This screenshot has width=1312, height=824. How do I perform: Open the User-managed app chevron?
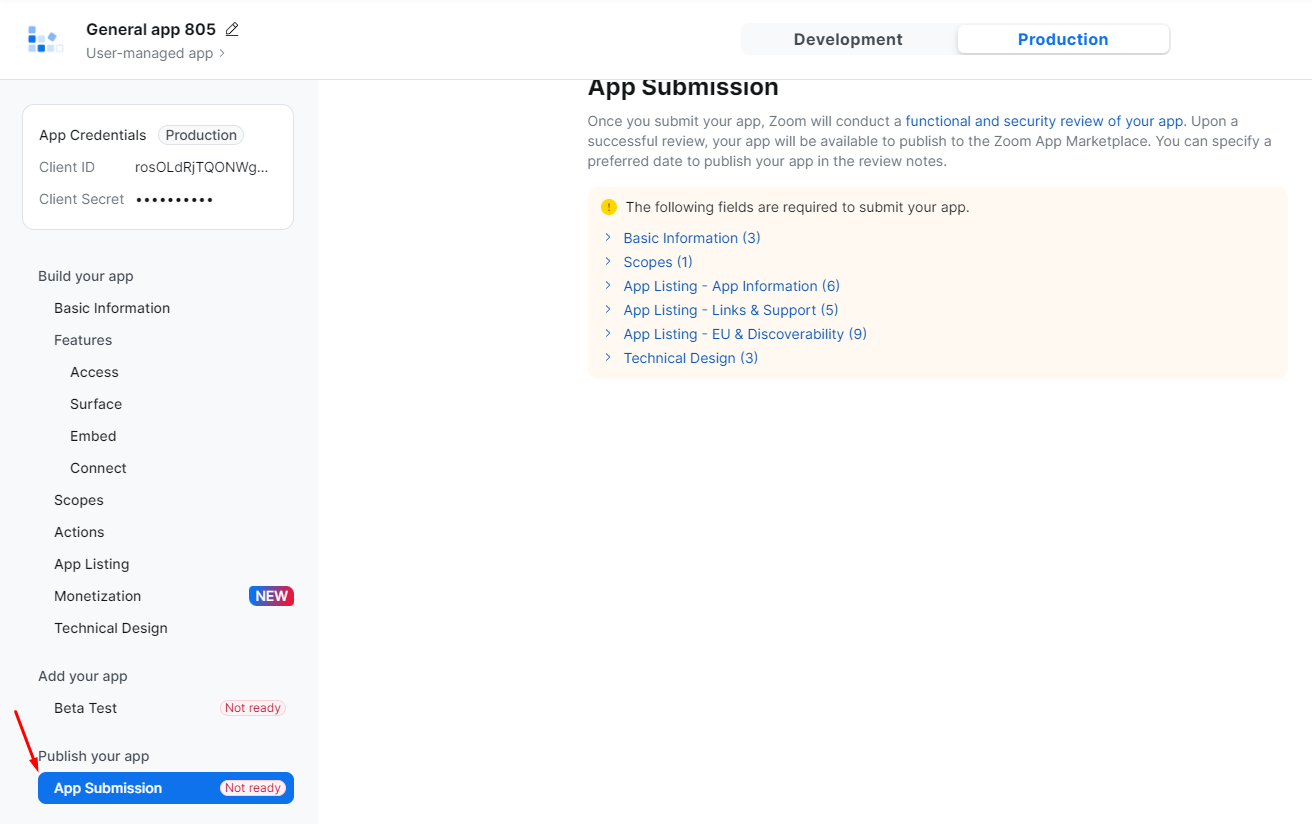point(222,53)
